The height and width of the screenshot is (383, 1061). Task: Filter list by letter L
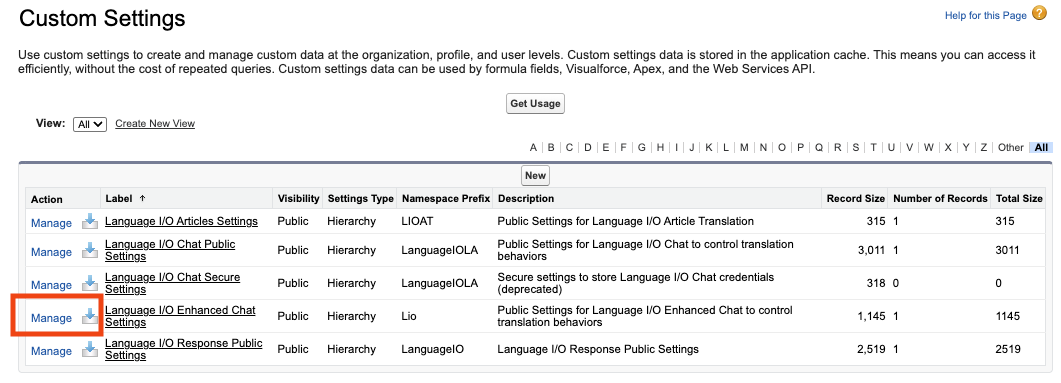click(x=725, y=148)
